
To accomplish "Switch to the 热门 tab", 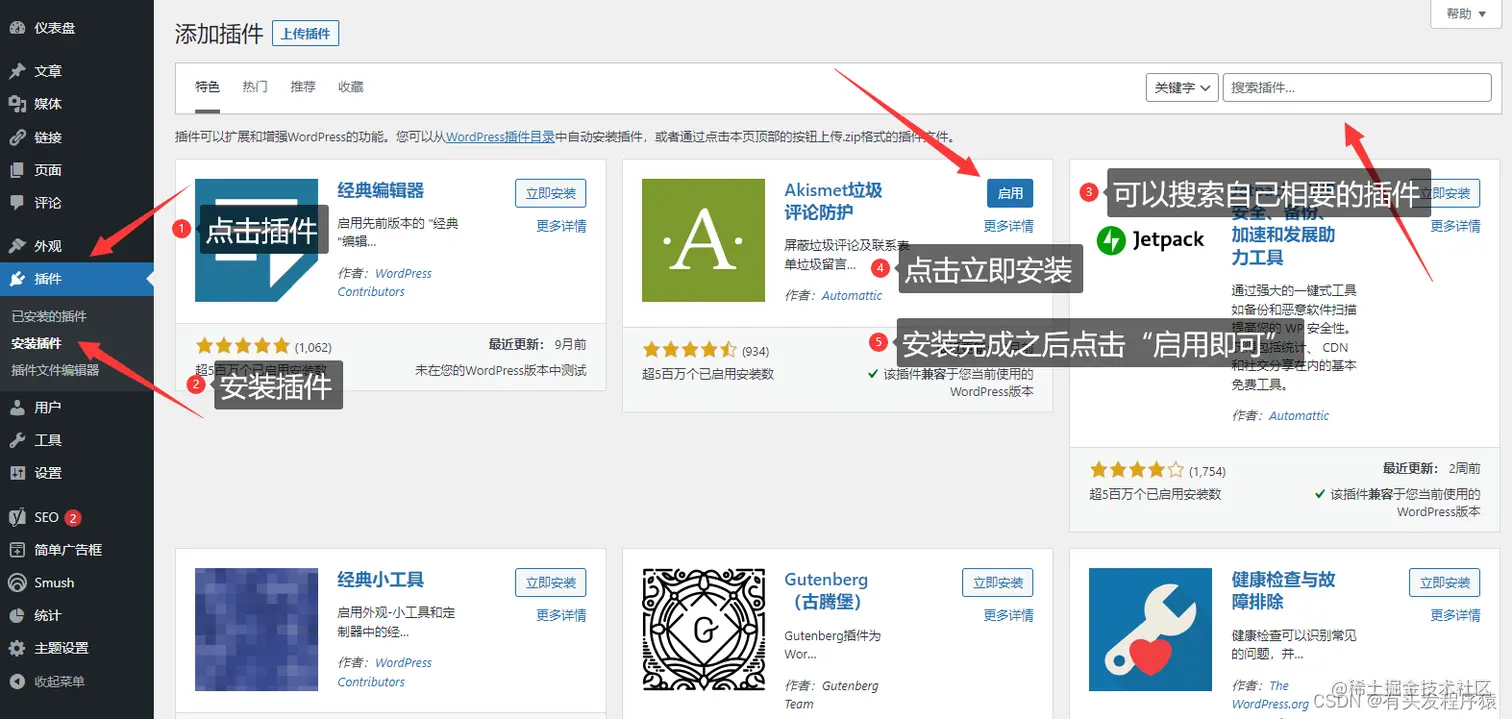I will coord(255,87).
